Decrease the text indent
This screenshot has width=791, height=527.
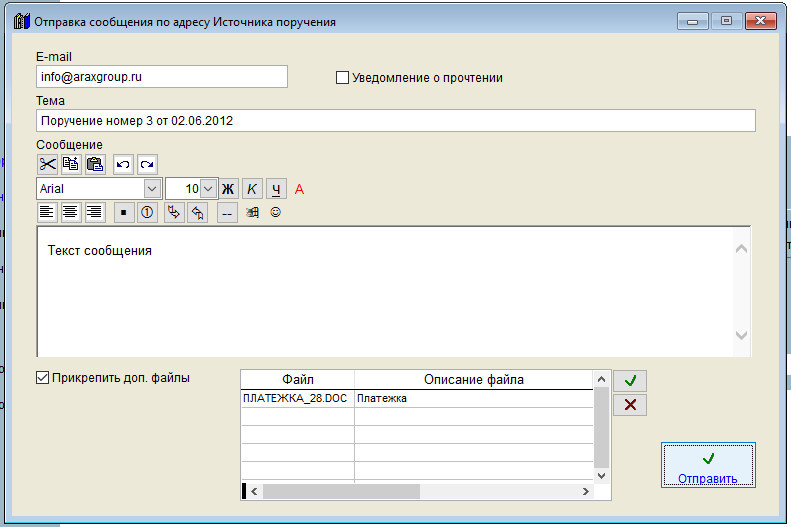198,212
